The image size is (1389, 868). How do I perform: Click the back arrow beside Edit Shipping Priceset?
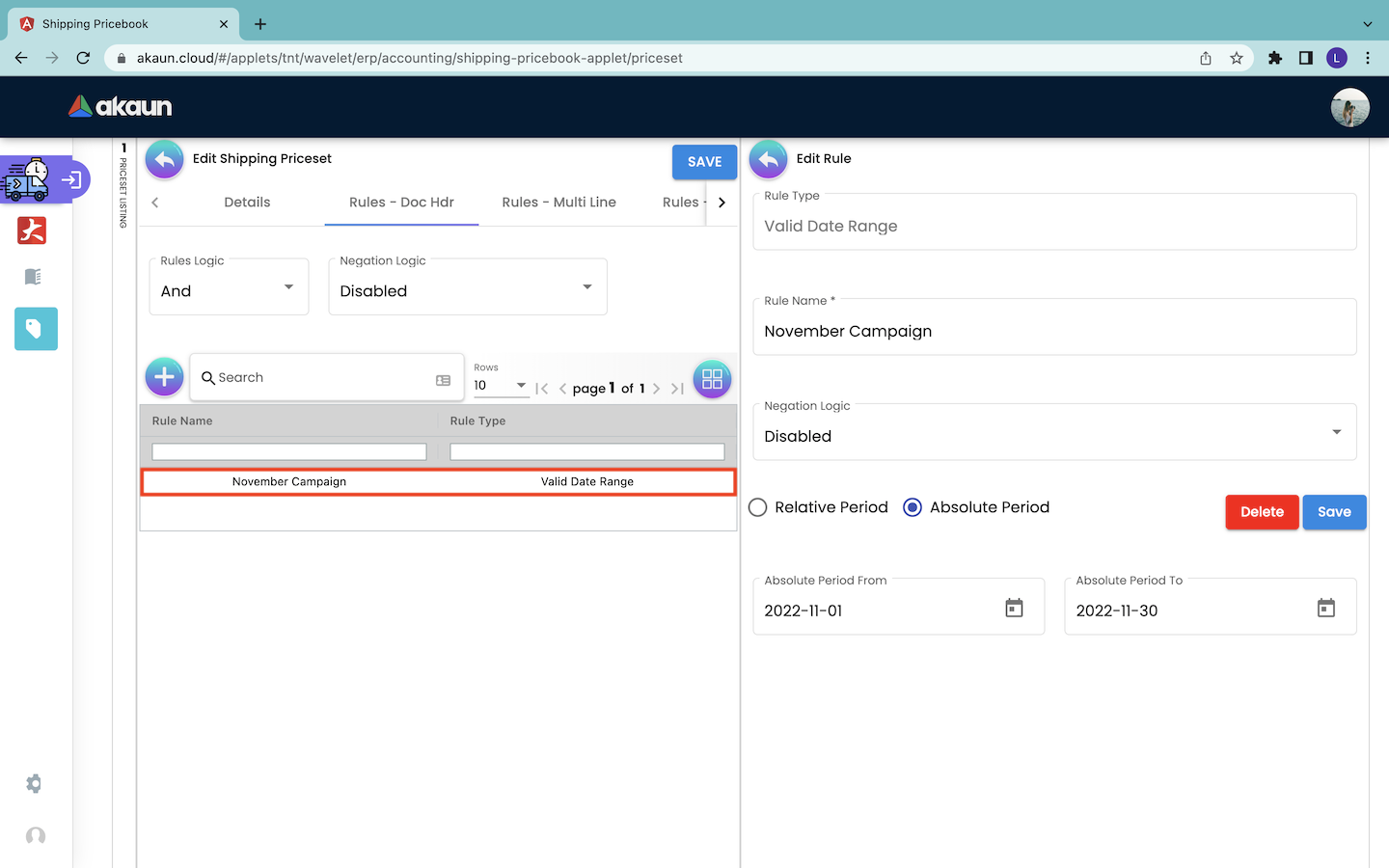pyautogui.click(x=165, y=160)
